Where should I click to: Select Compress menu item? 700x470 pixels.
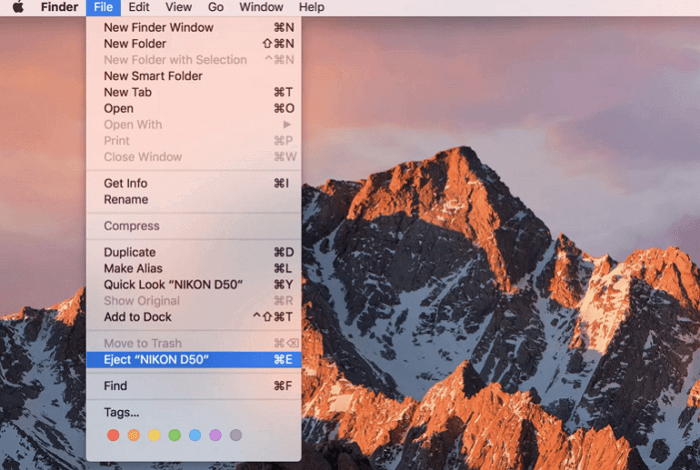[194, 226]
